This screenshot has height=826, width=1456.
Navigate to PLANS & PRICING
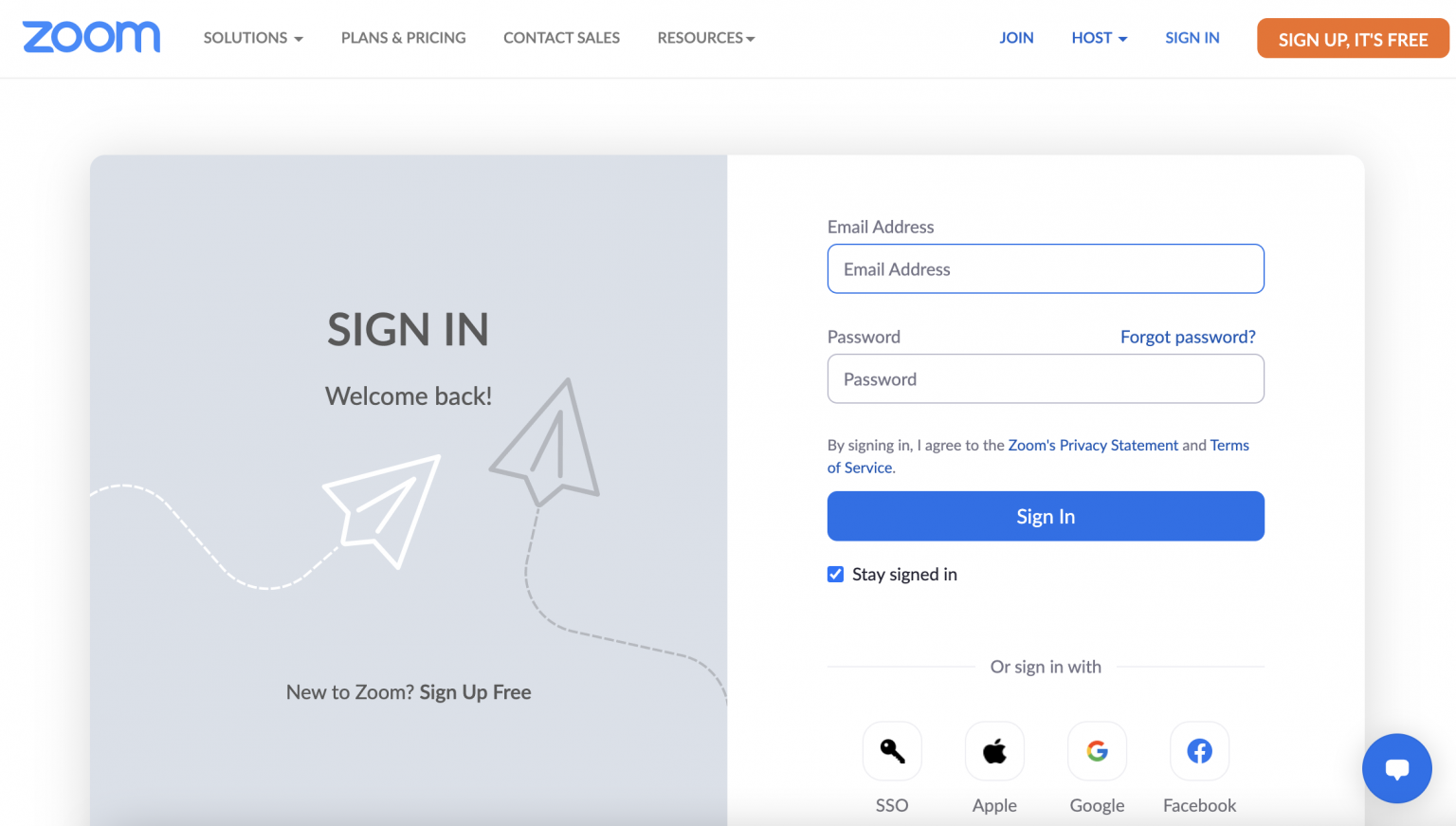(x=403, y=38)
